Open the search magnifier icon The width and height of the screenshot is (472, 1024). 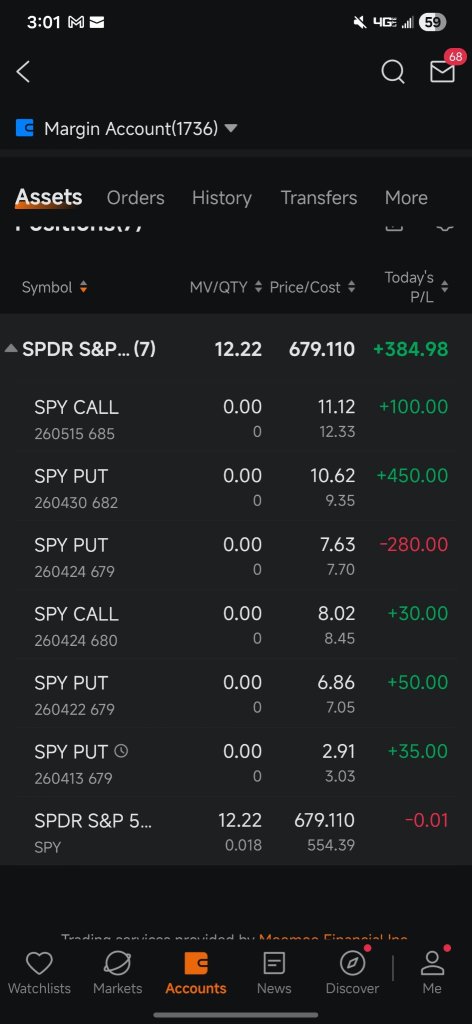pos(392,72)
